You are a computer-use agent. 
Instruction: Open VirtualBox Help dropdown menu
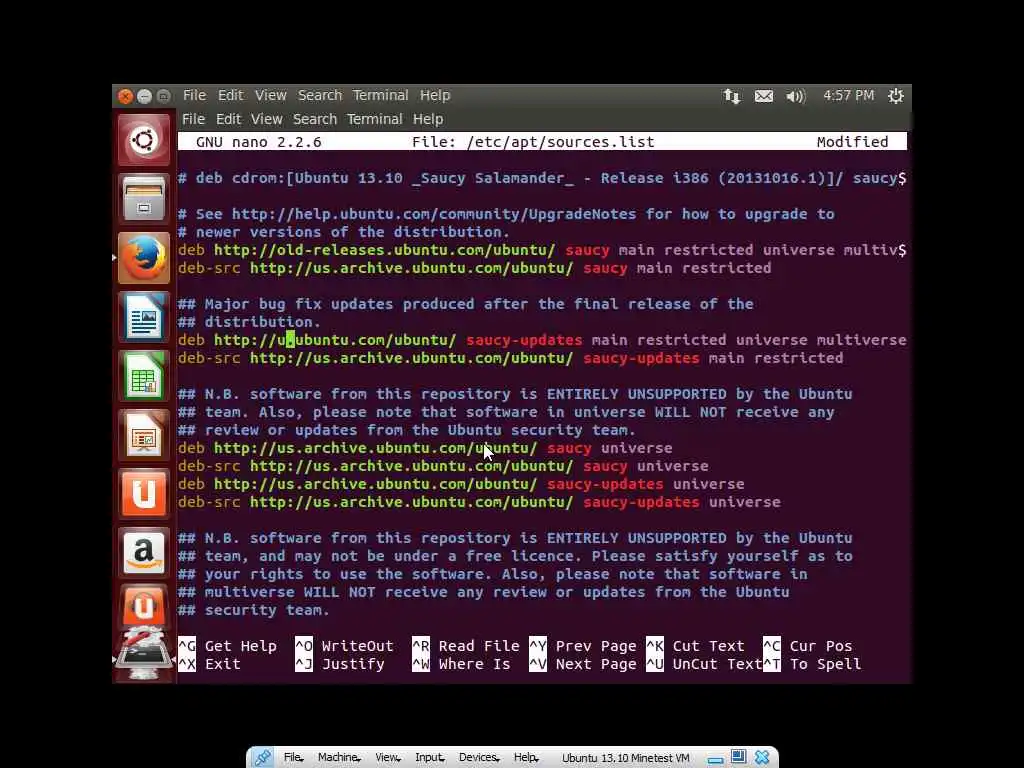coord(526,758)
